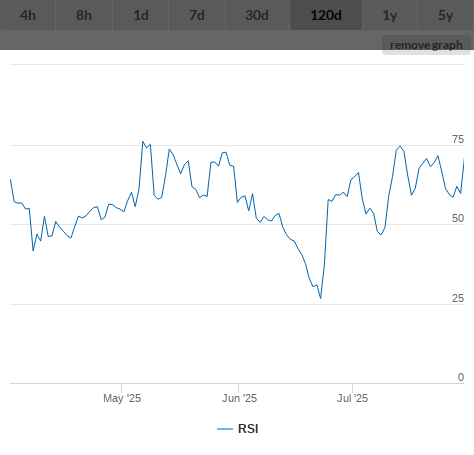474x455 pixels.
Task: Switch to the 8h time range
Action: pyautogui.click(x=84, y=15)
